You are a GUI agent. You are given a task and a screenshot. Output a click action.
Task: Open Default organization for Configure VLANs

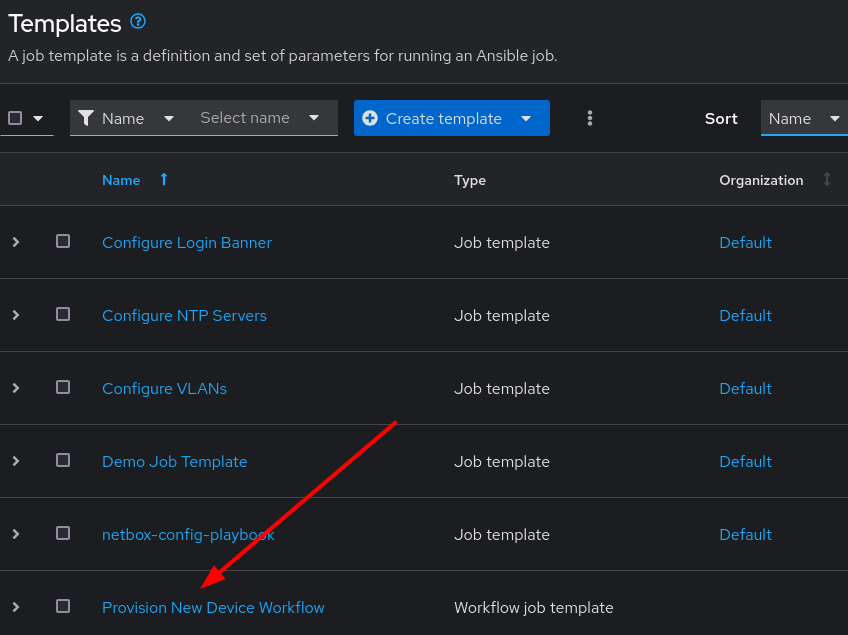tap(745, 389)
